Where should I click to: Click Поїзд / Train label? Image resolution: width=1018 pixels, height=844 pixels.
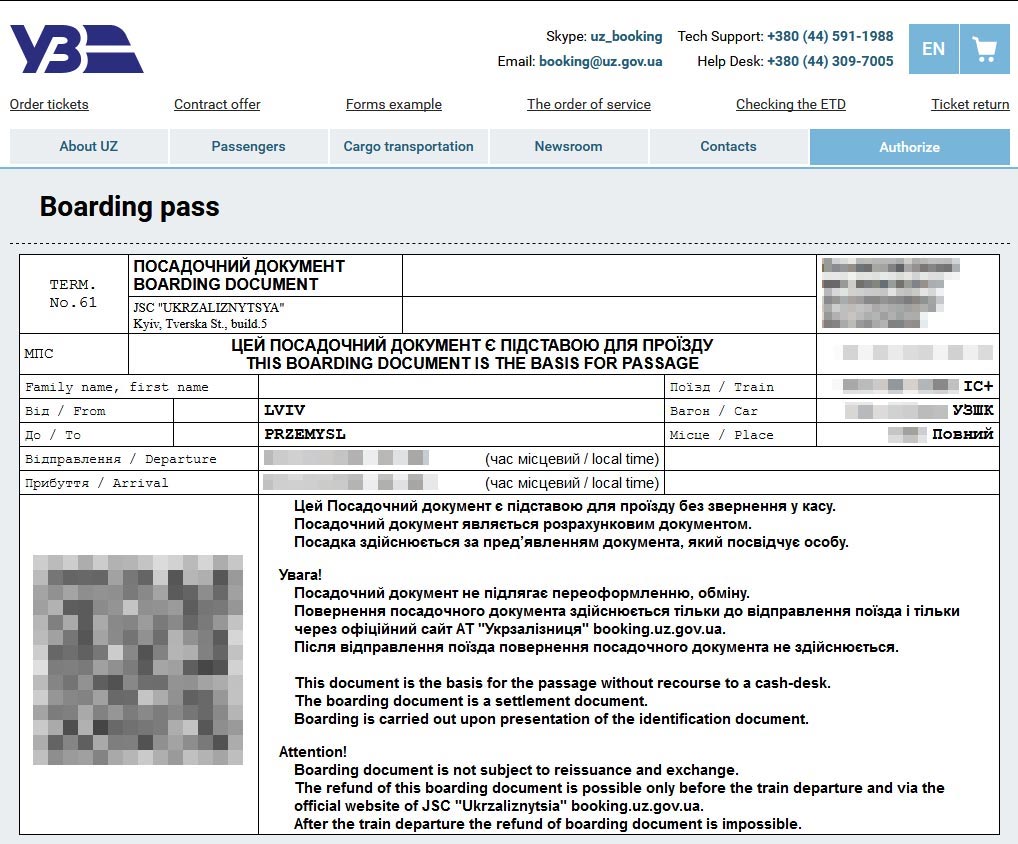(722, 387)
